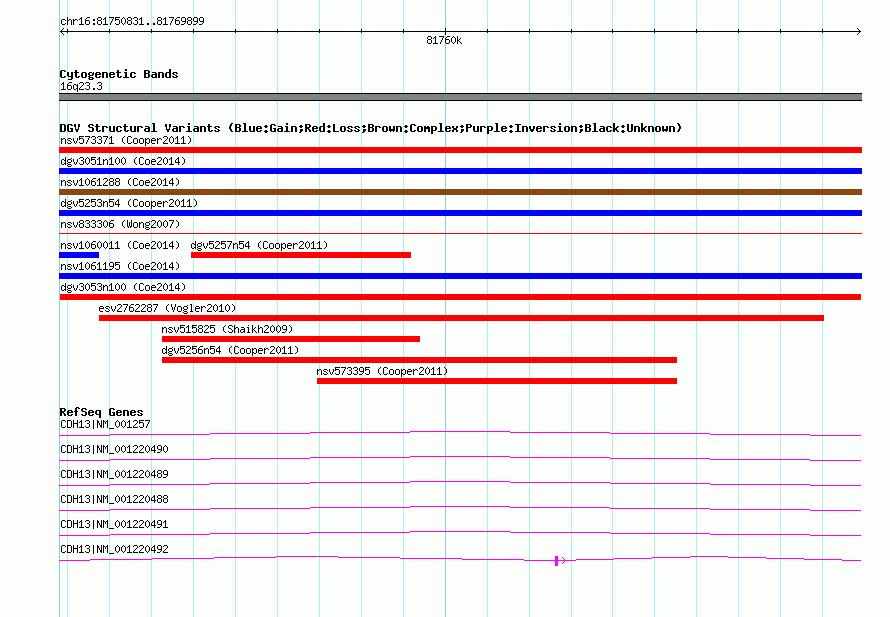This screenshot has height=617, width=890.
Task: Click the thin red nsv833306 line
Action: click(x=460, y=233)
